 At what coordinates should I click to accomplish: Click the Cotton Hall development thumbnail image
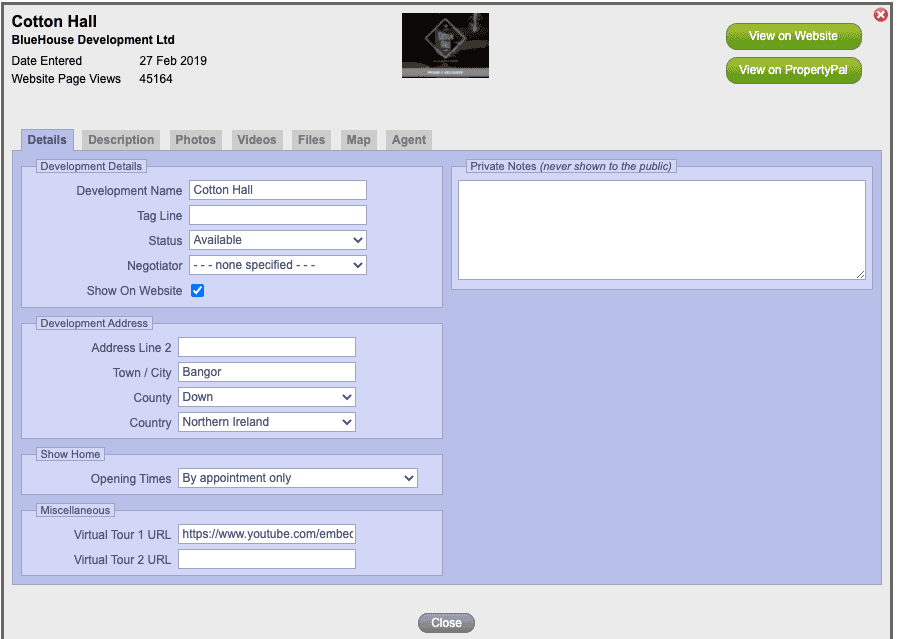445,45
